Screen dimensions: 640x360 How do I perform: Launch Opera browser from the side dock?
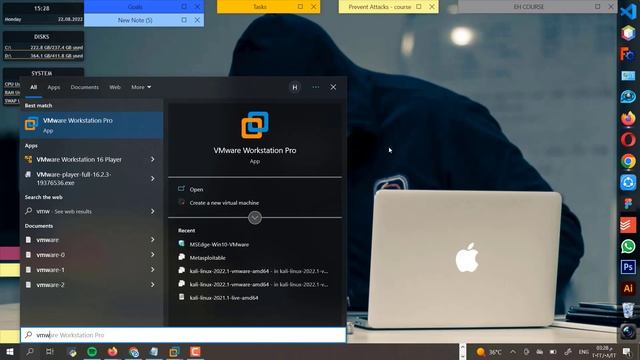(628, 140)
